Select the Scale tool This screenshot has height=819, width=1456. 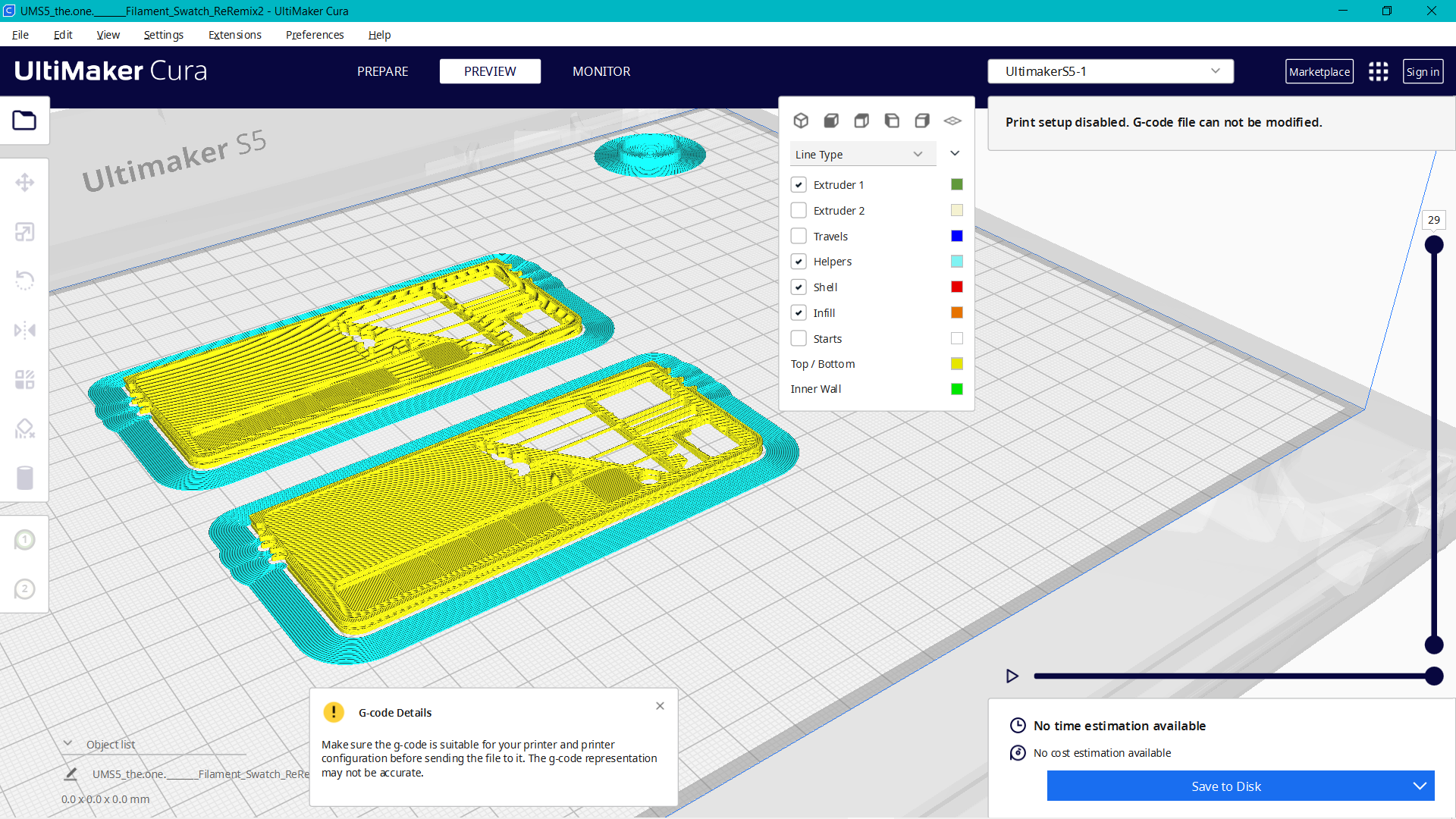24,232
